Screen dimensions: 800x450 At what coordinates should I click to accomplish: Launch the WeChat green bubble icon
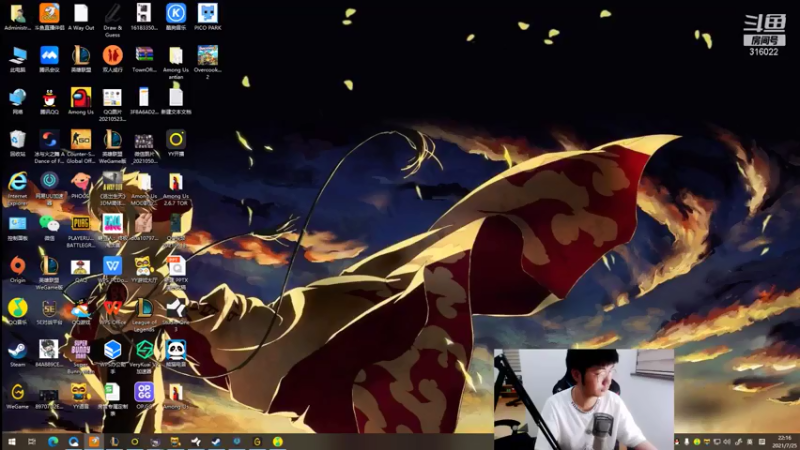tap(49, 224)
